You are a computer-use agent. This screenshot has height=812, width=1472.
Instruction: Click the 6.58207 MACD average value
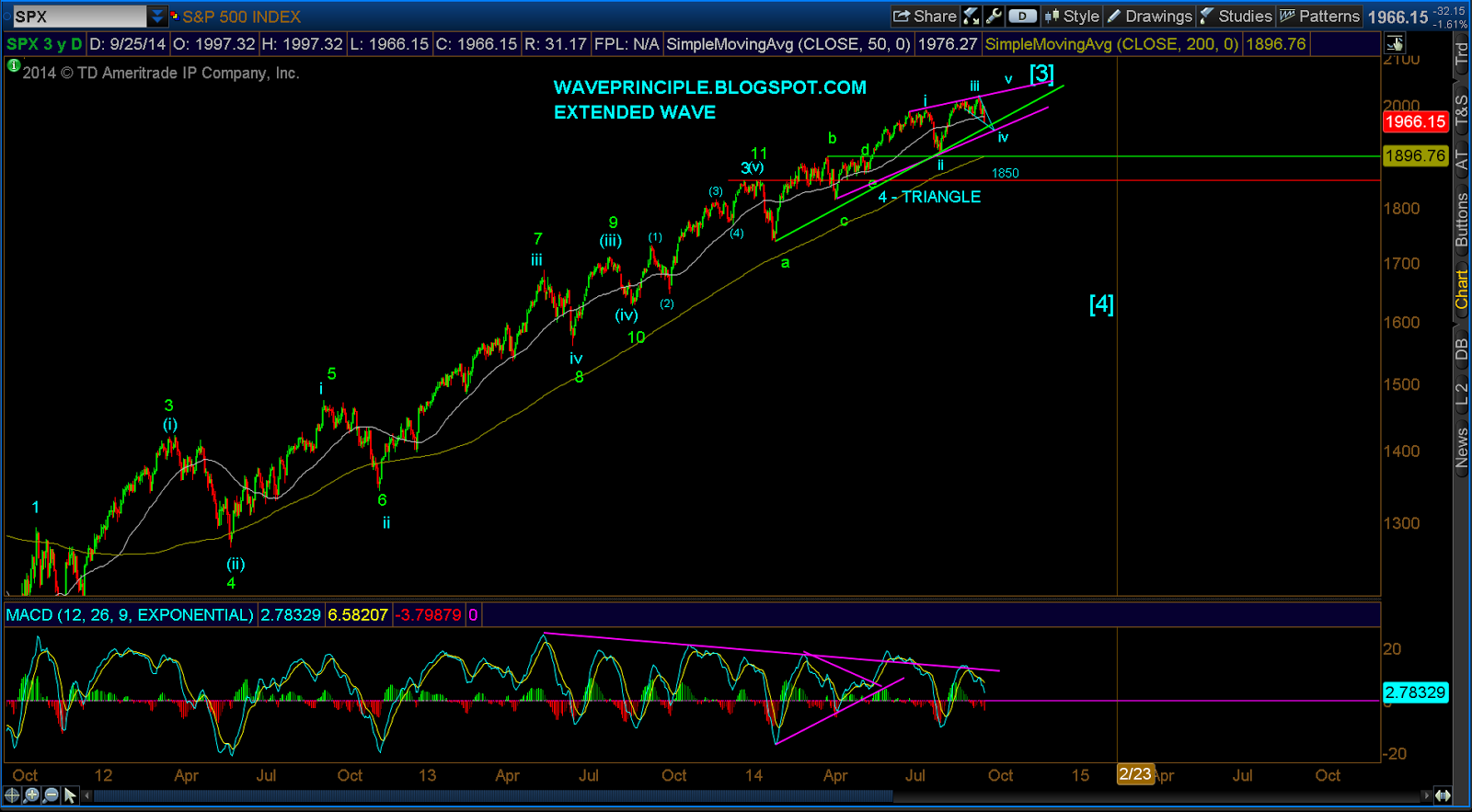pyautogui.click(x=358, y=615)
